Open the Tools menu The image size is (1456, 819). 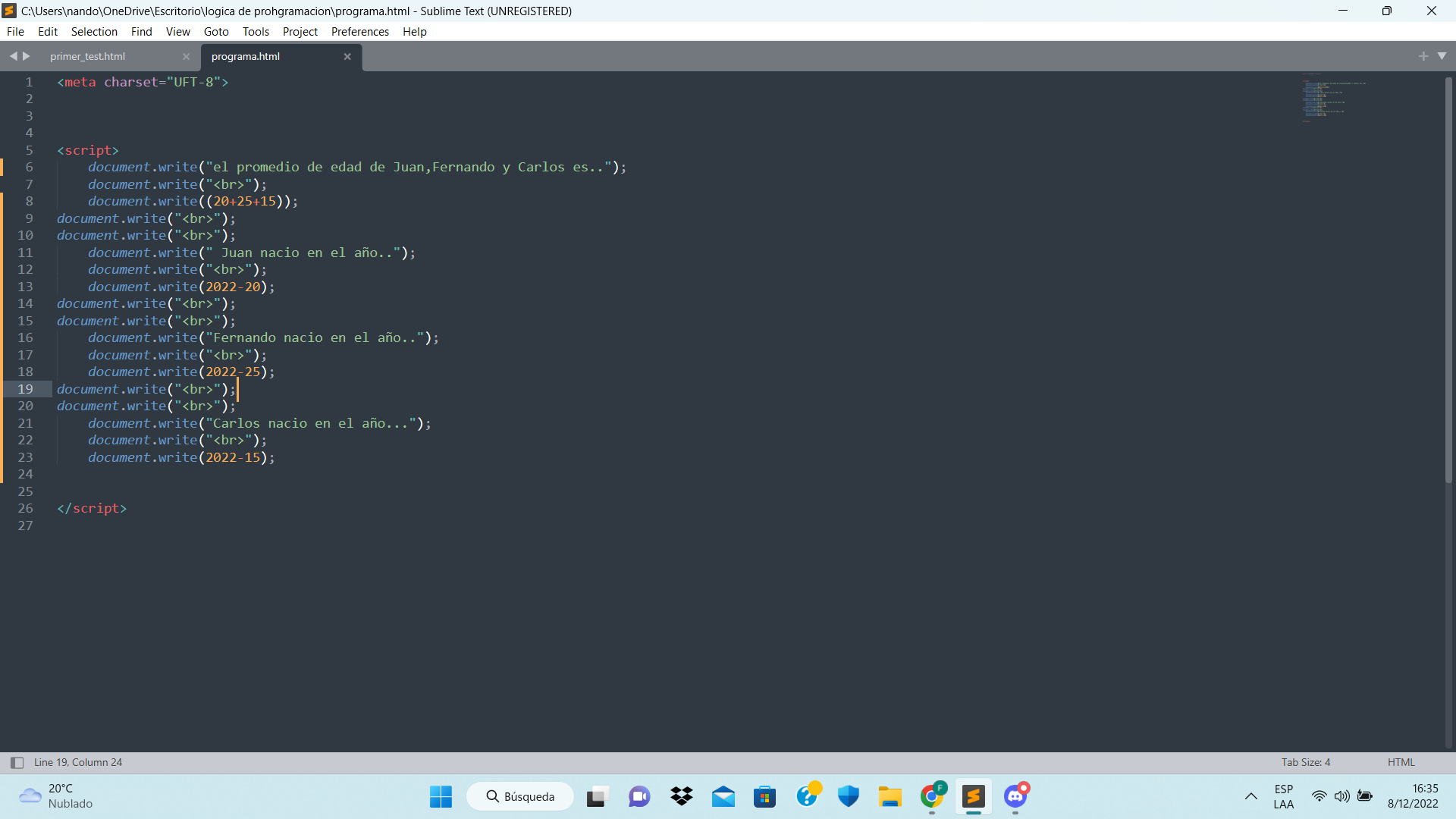256,31
